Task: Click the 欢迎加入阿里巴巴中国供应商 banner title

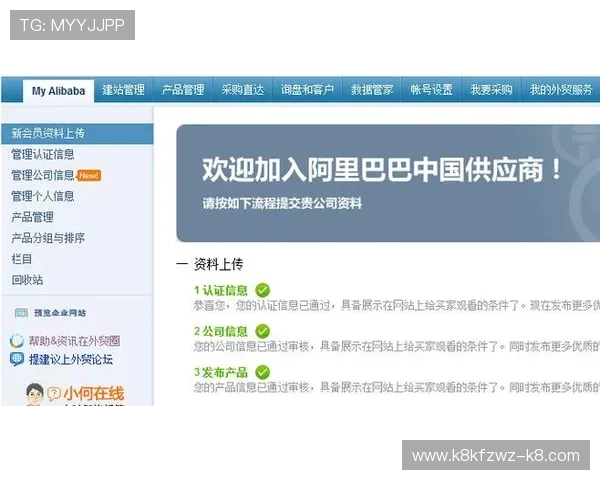Action: [382, 170]
